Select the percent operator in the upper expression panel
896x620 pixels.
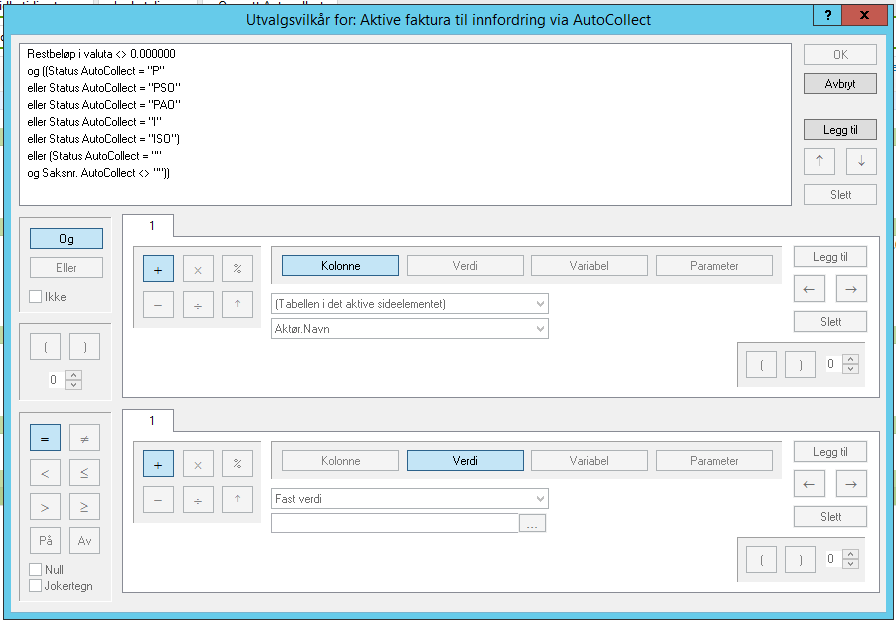click(237, 270)
